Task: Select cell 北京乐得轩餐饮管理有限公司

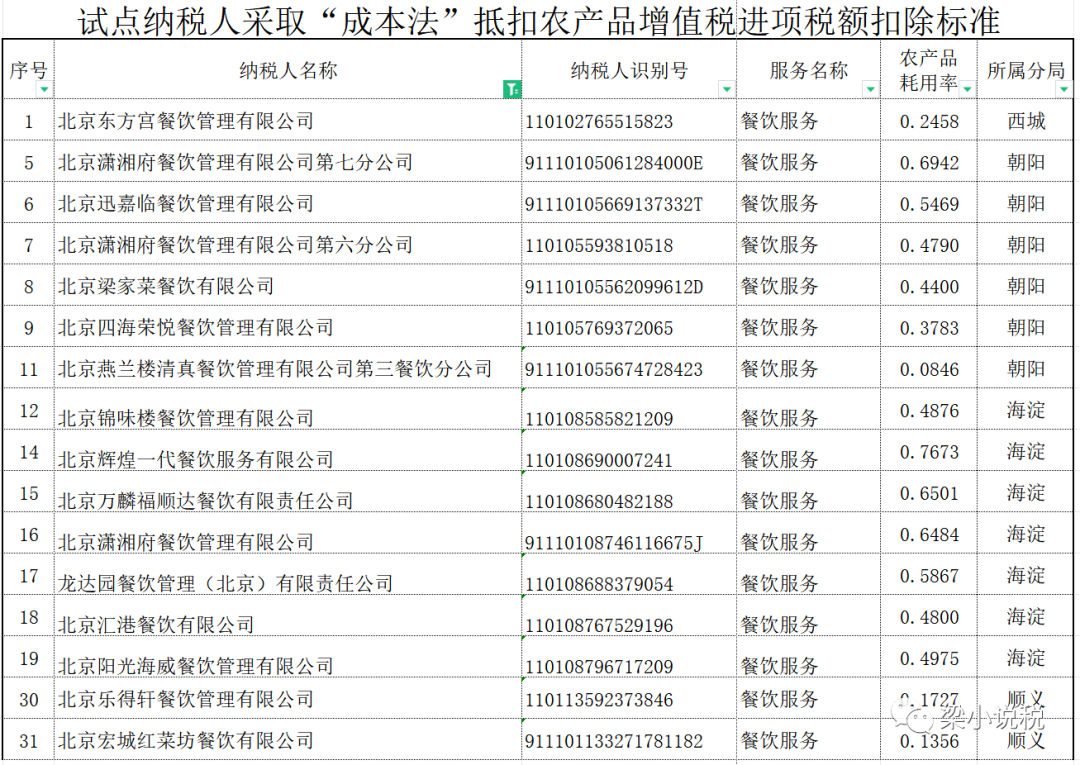Action: [288, 699]
